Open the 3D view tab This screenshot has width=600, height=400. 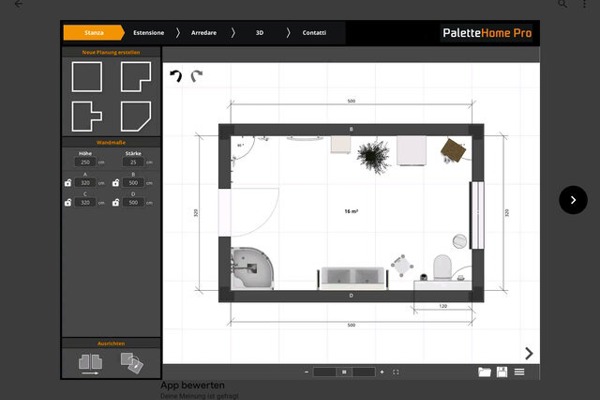point(259,33)
